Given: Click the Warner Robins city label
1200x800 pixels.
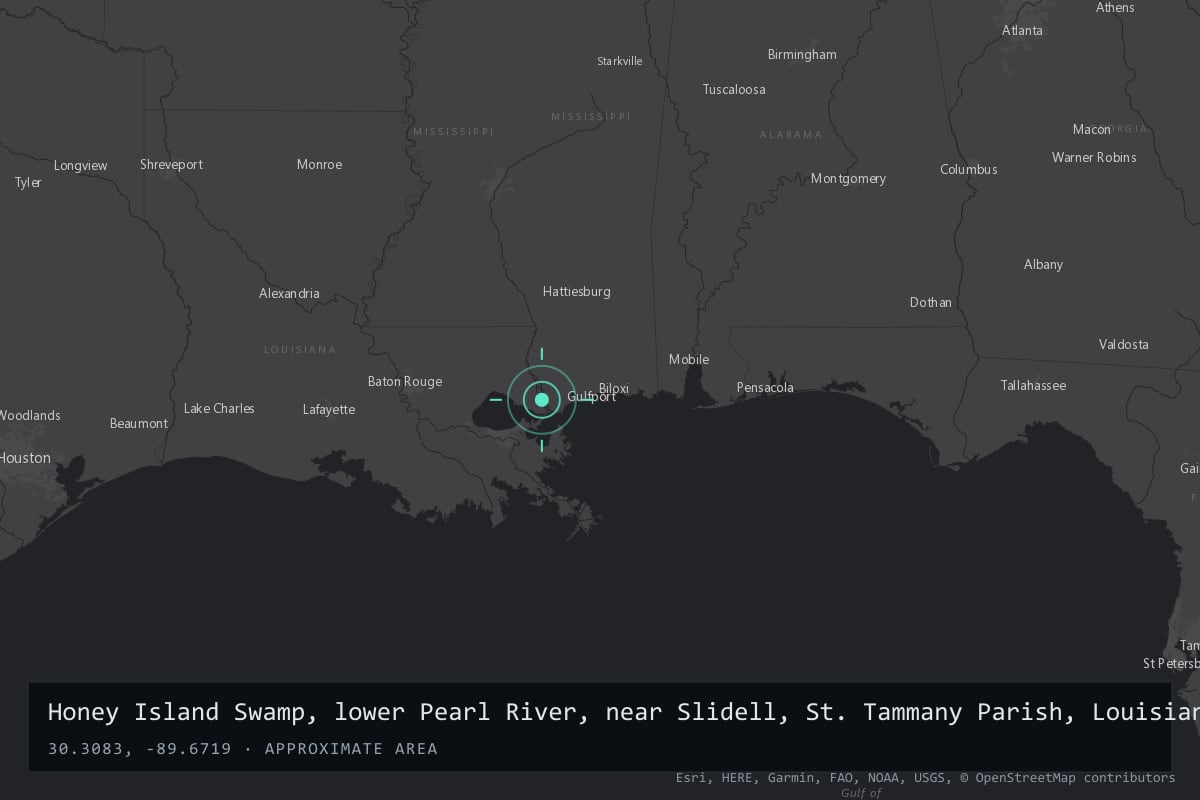Looking at the screenshot, I should pyautogui.click(x=1094, y=157).
